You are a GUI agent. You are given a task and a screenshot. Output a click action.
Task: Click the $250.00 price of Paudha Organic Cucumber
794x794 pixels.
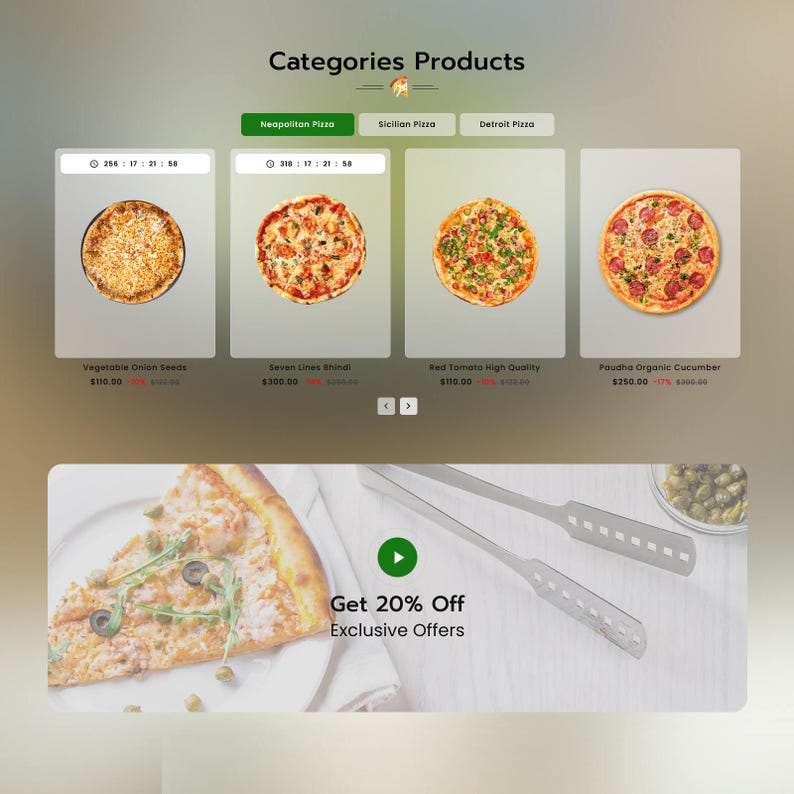(630, 382)
